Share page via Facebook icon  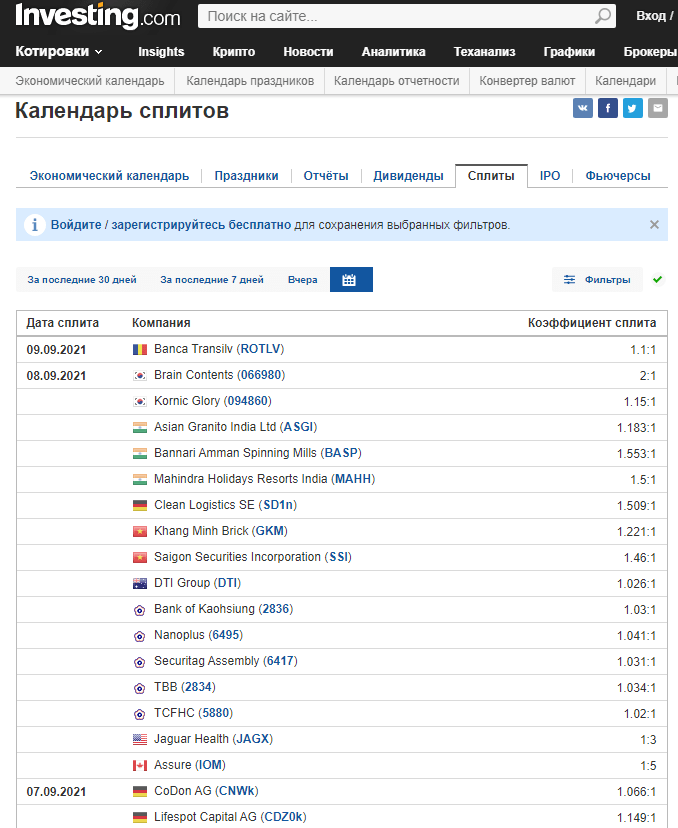[x=608, y=108]
